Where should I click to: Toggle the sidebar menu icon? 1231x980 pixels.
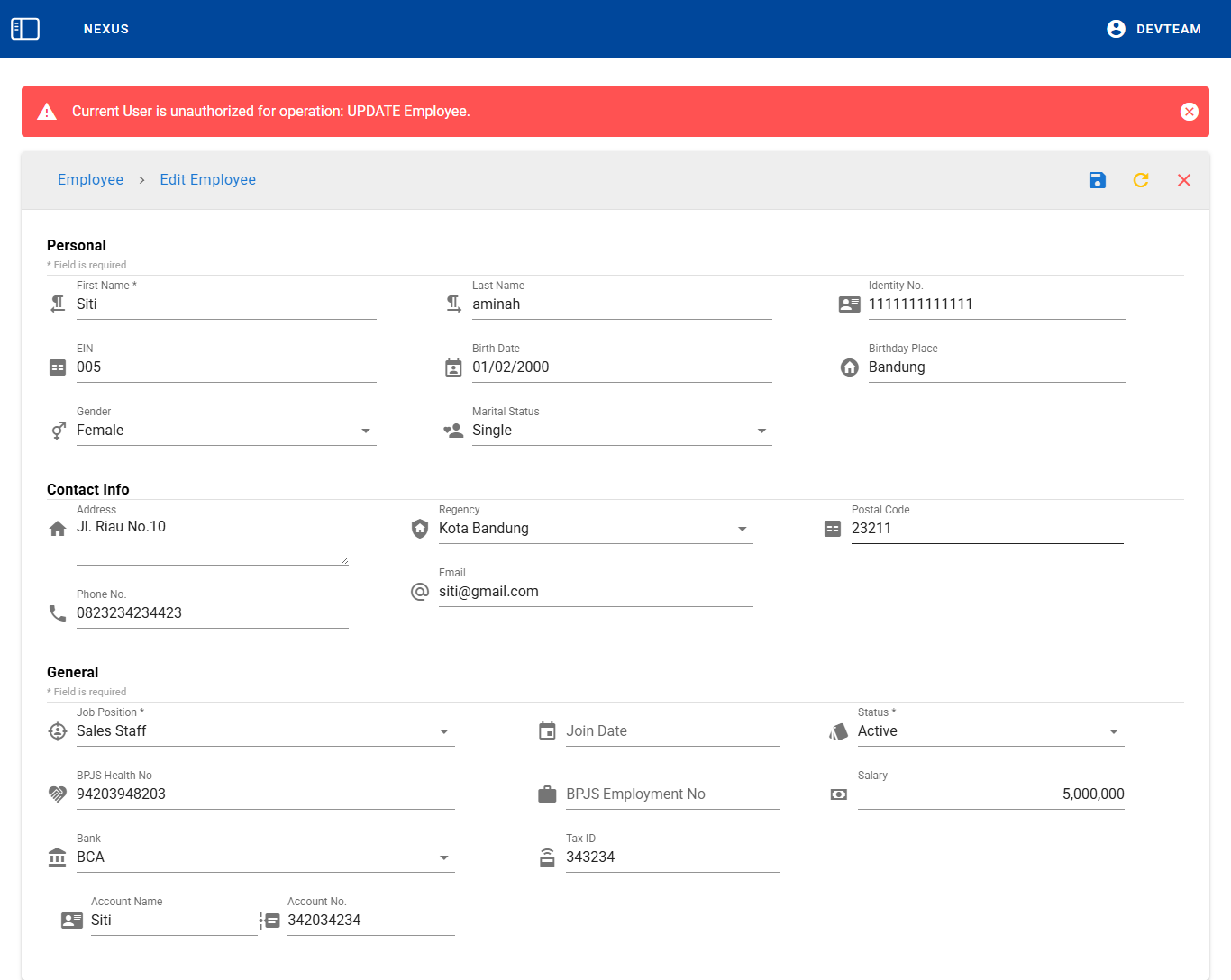click(x=25, y=29)
